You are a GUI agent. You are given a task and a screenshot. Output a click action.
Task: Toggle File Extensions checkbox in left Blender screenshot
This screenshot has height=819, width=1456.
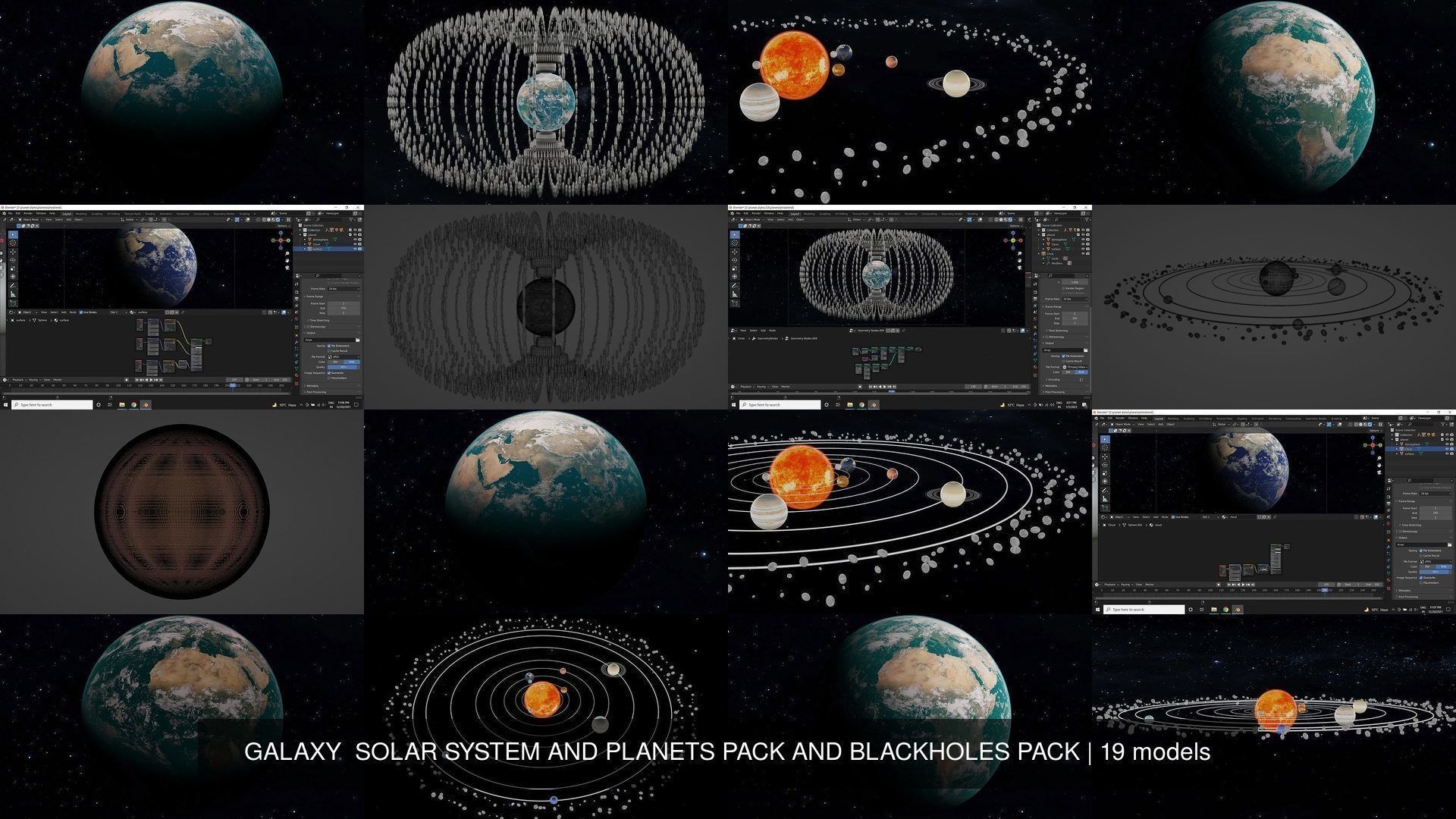(x=329, y=346)
